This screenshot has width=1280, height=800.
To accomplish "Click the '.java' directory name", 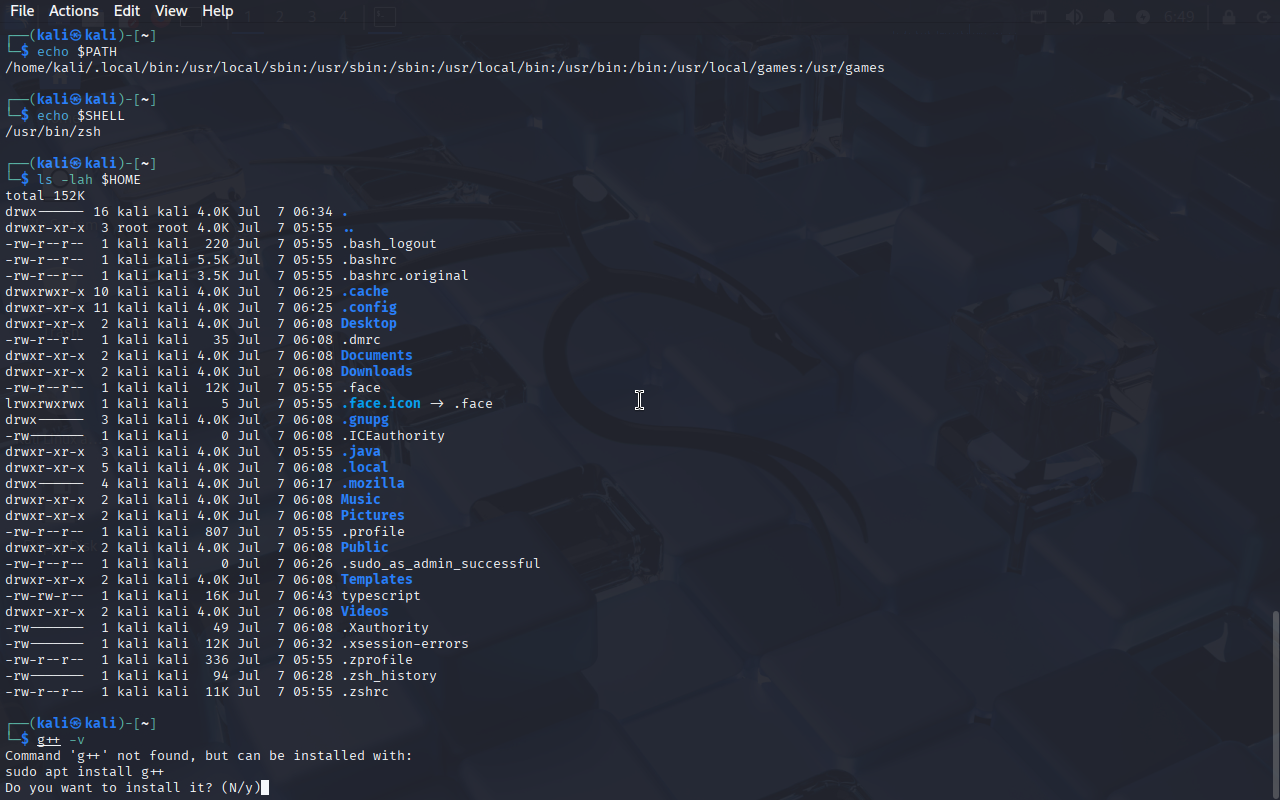I will (x=361, y=452).
